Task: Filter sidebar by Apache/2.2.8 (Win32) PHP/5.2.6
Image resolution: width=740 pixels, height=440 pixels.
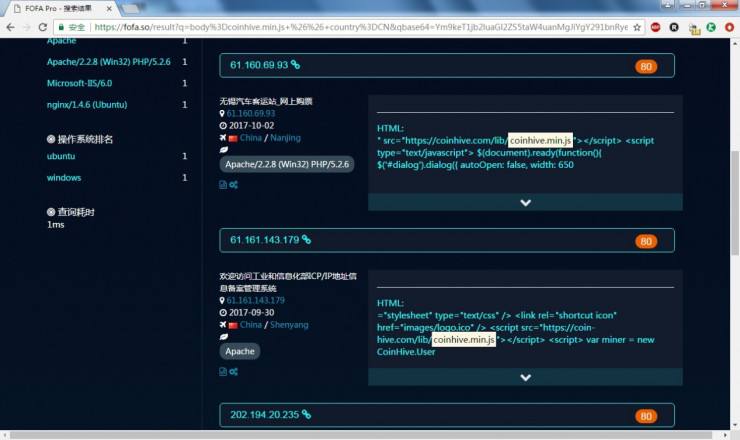Action: (109, 62)
